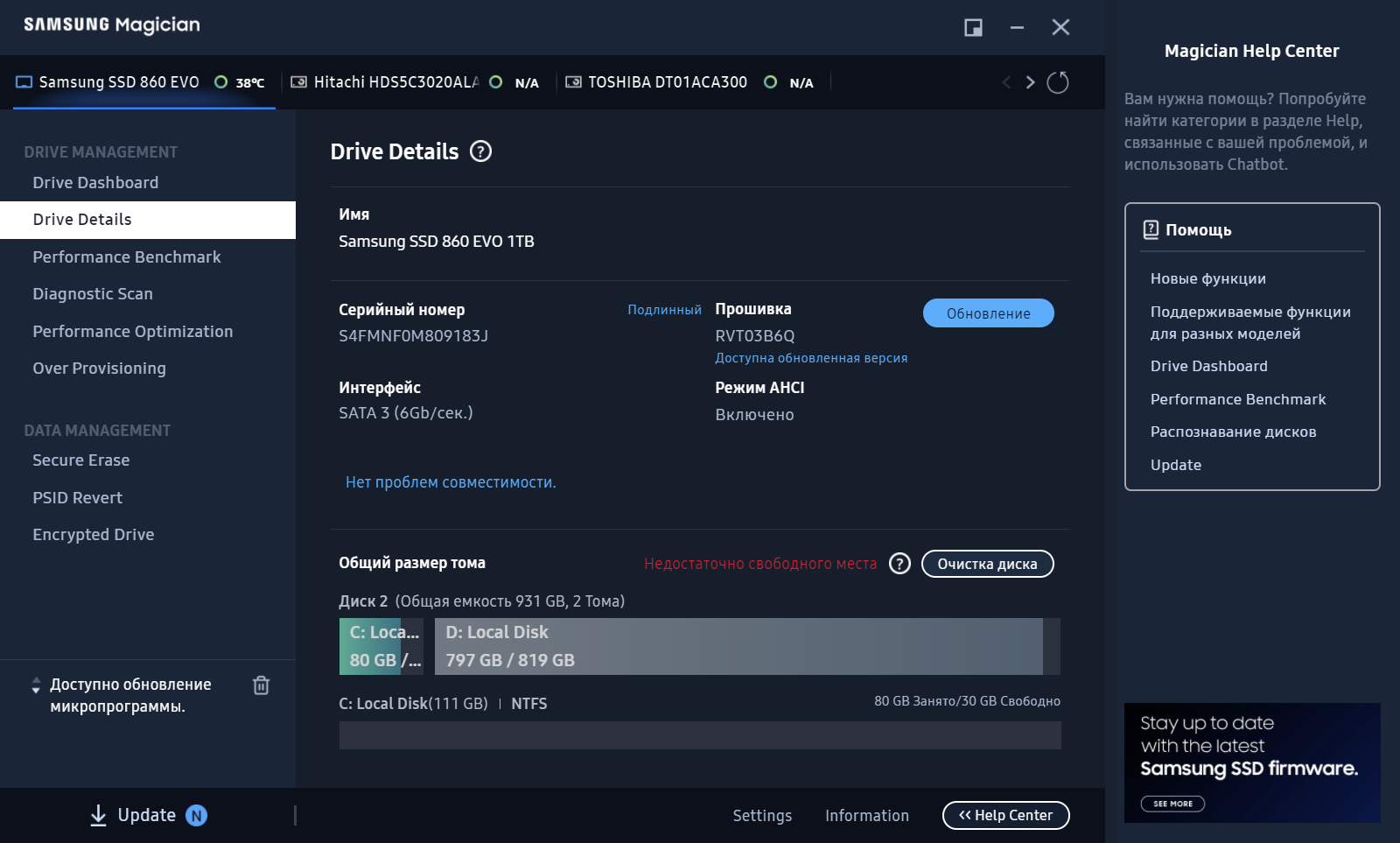Viewport: 1400px width, 843px height.
Task: Click the refresh drives icon
Action: tap(1058, 82)
